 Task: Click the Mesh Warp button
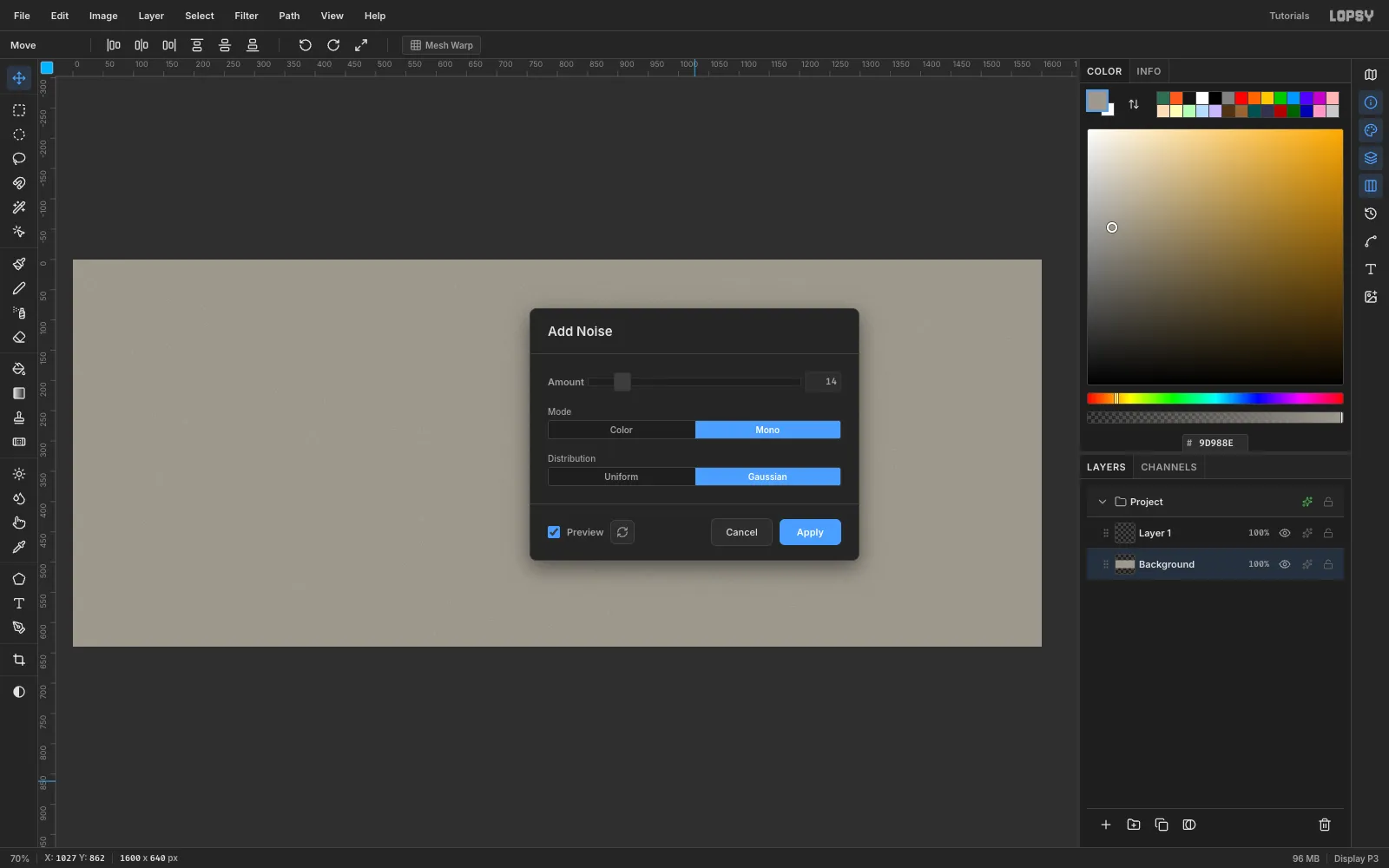pos(441,45)
